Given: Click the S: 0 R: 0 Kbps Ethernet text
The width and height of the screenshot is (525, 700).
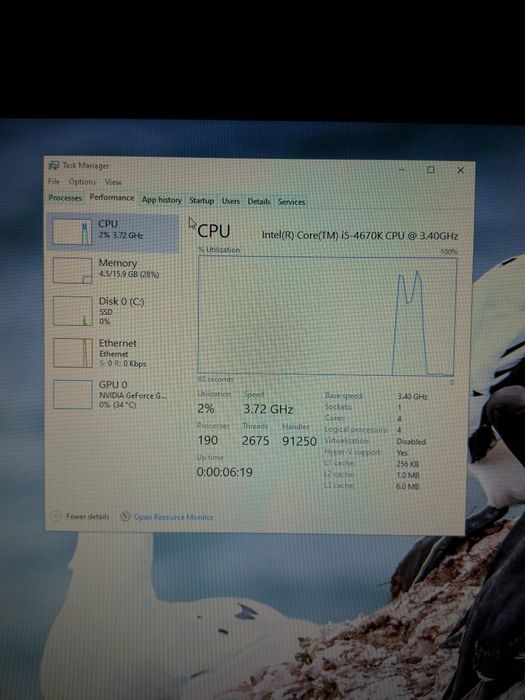Looking at the screenshot, I should [x=122, y=363].
